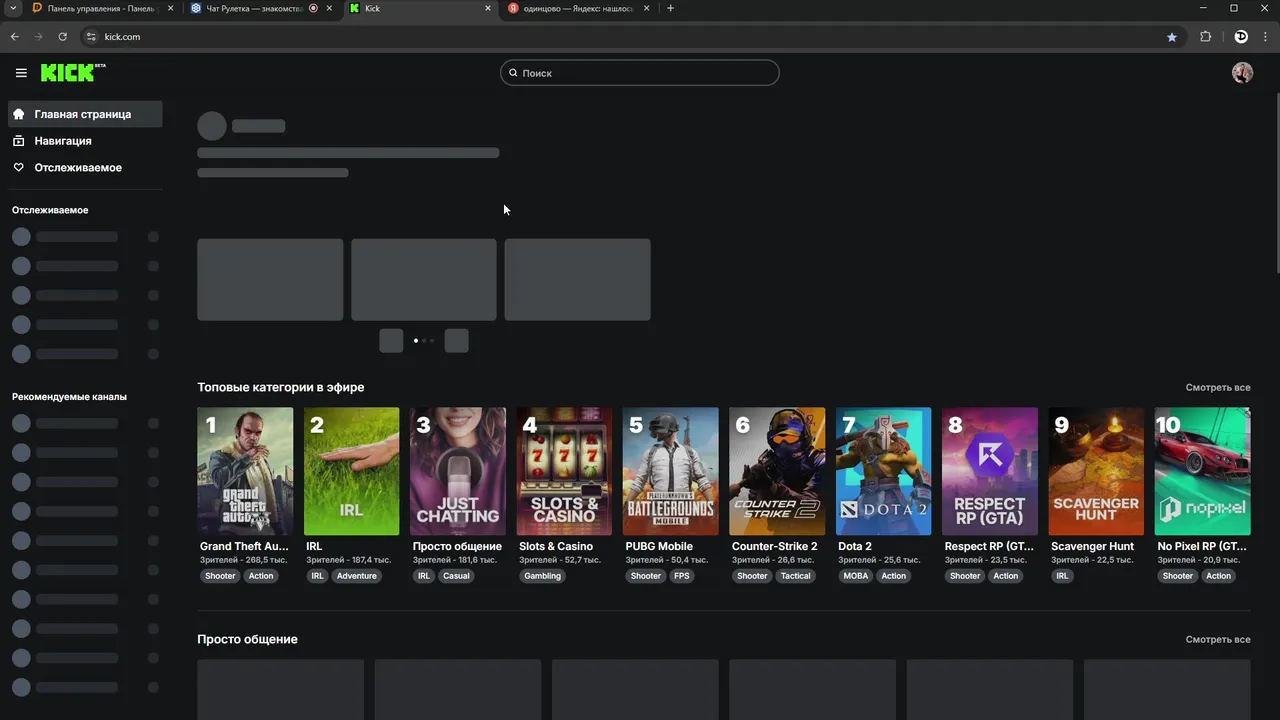The width and height of the screenshot is (1280, 720).
Task: Click the Топовые категории в эфире heading
Action: pyautogui.click(x=281, y=387)
